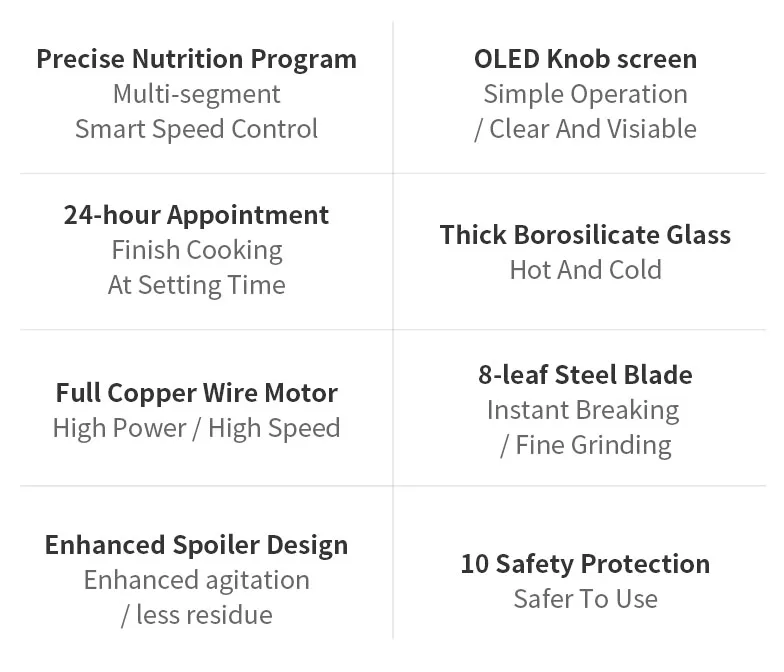Viewport: 784px width, 672px height.
Task: Select the Safer To Use text
Action: (586, 599)
